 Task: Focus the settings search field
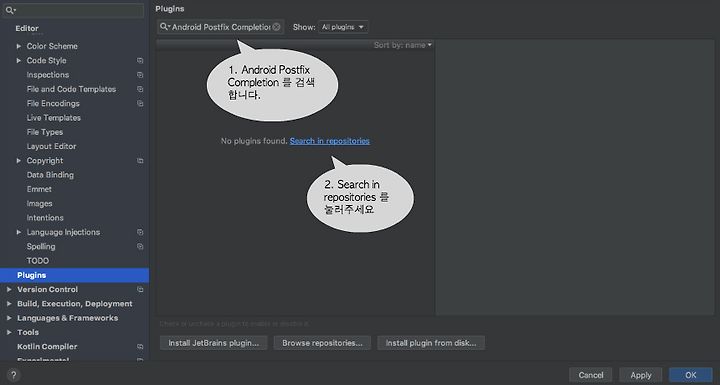click(x=73, y=10)
